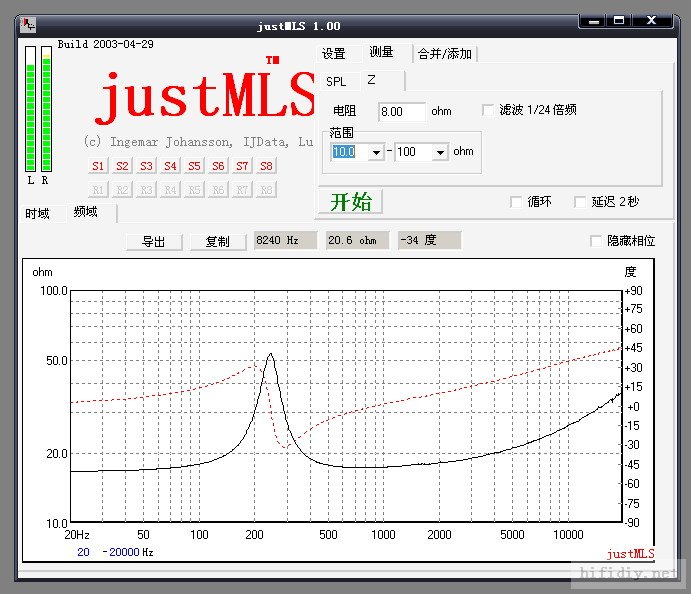Check the 隐藏相位 hide phase option

click(x=596, y=241)
